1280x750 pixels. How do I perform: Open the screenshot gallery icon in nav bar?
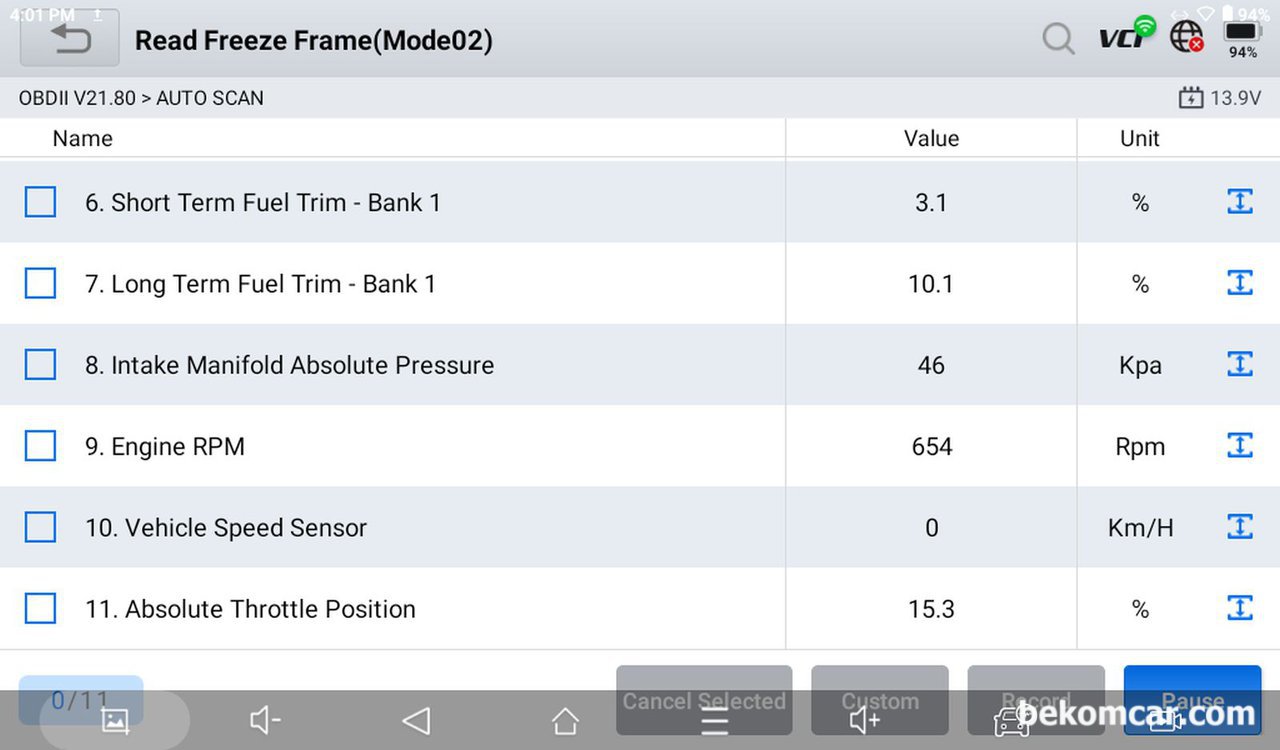pos(115,720)
